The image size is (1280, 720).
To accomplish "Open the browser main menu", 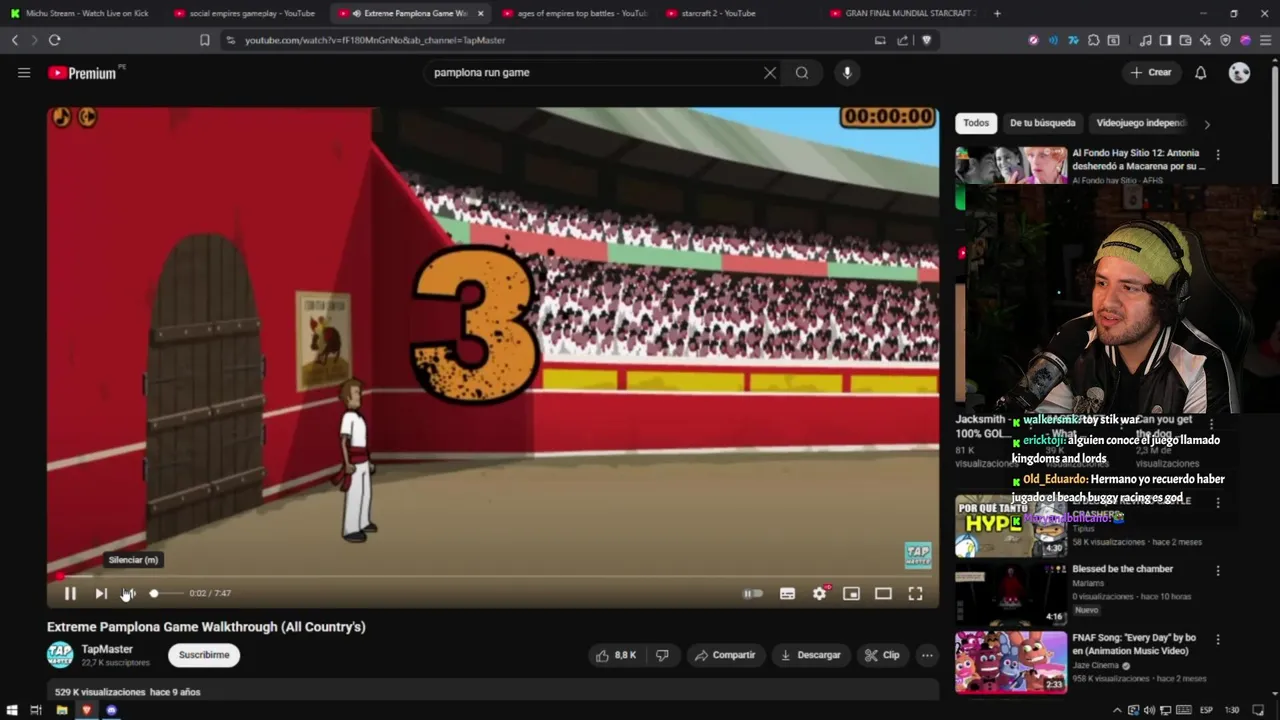I will point(1265,40).
